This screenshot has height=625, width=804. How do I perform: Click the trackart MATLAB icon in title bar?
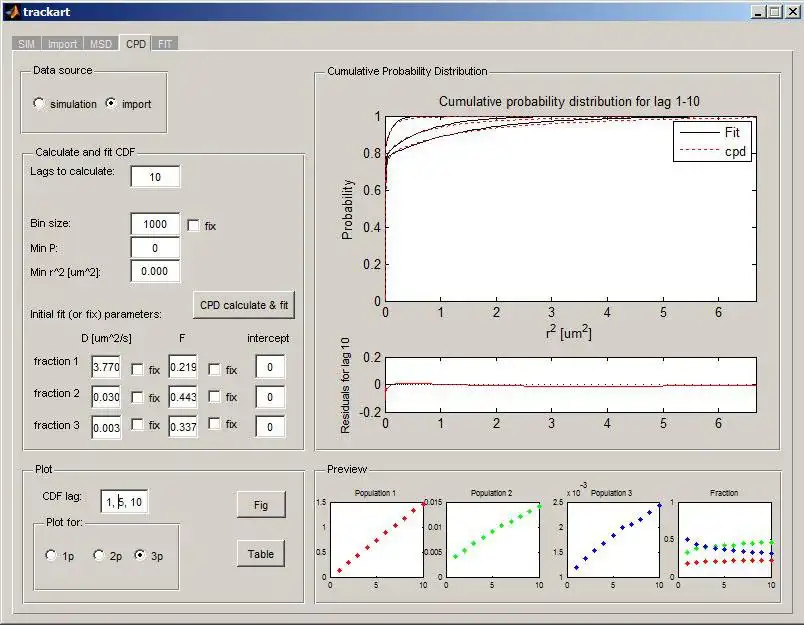12,11
